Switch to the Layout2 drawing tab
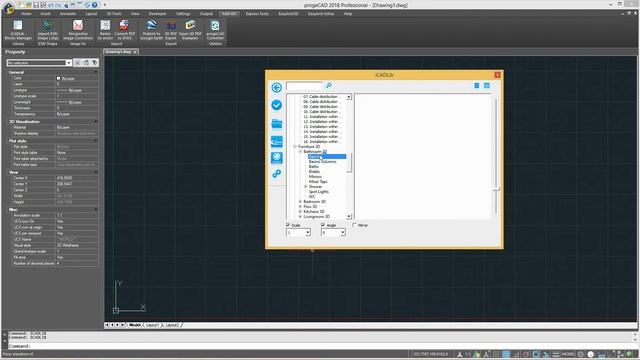 coord(172,325)
